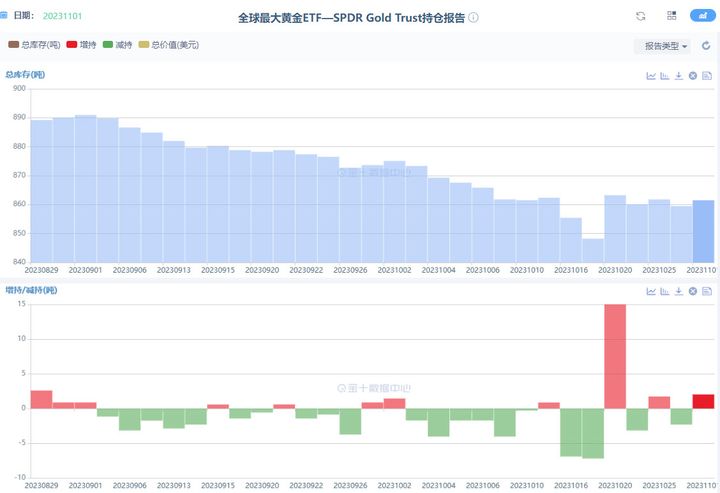
Task: Switch 总库存 chart to line view
Action: (x=651, y=76)
